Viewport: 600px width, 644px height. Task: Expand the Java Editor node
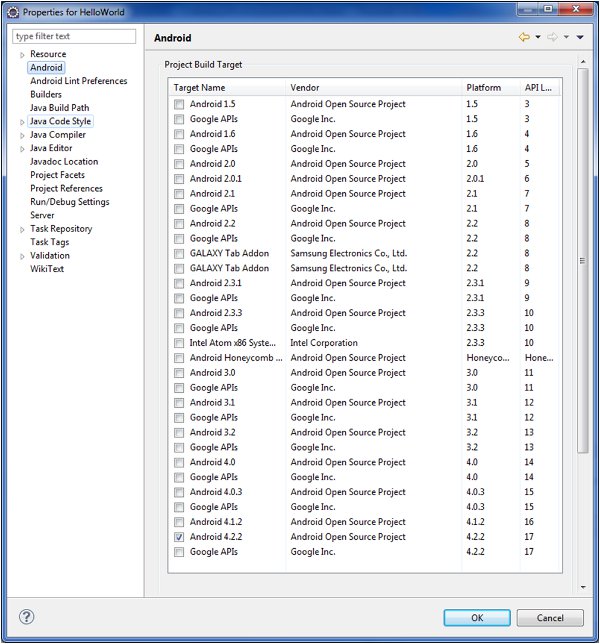[22, 149]
